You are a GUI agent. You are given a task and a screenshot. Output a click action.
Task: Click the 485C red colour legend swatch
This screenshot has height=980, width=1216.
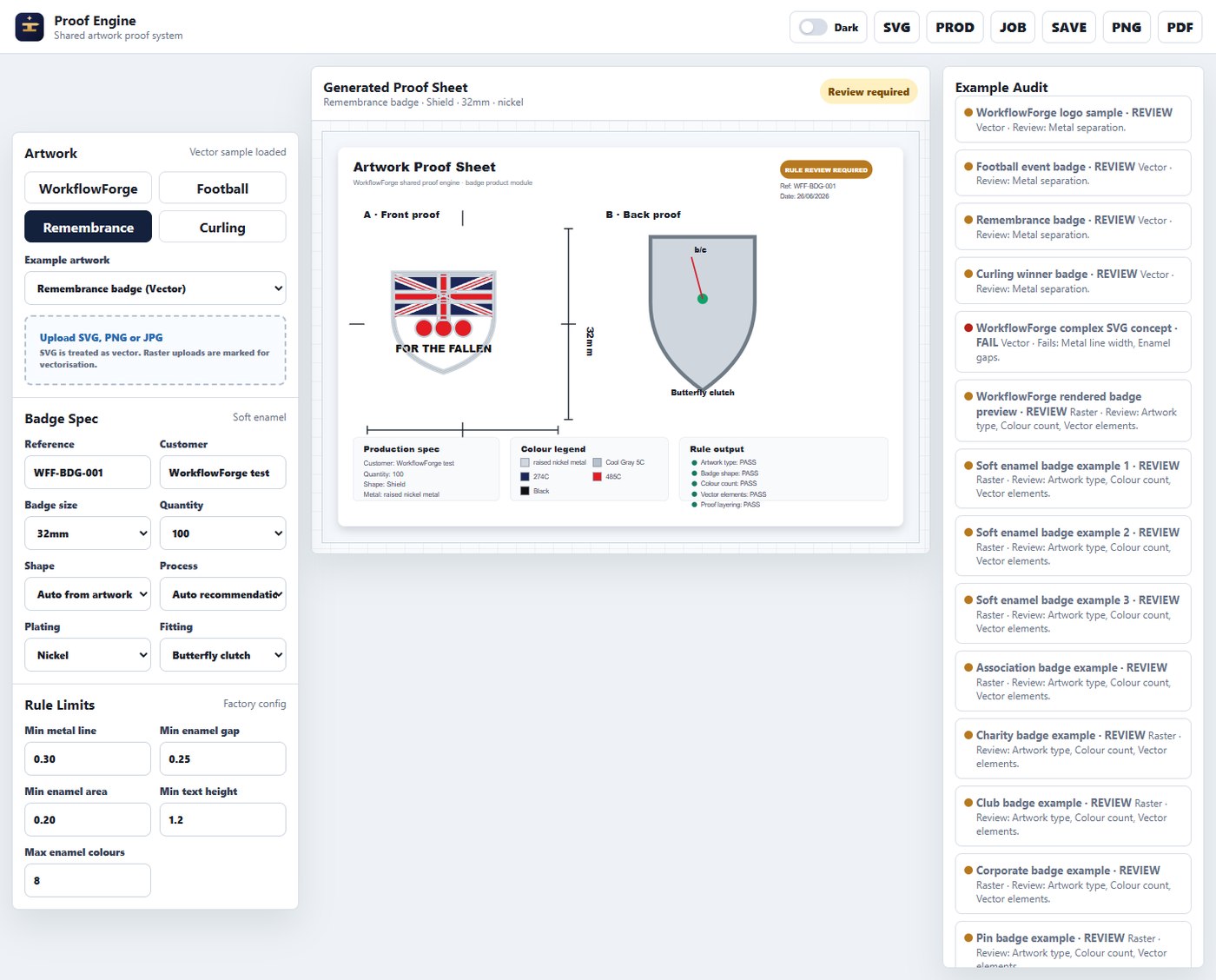pyautogui.click(x=598, y=477)
